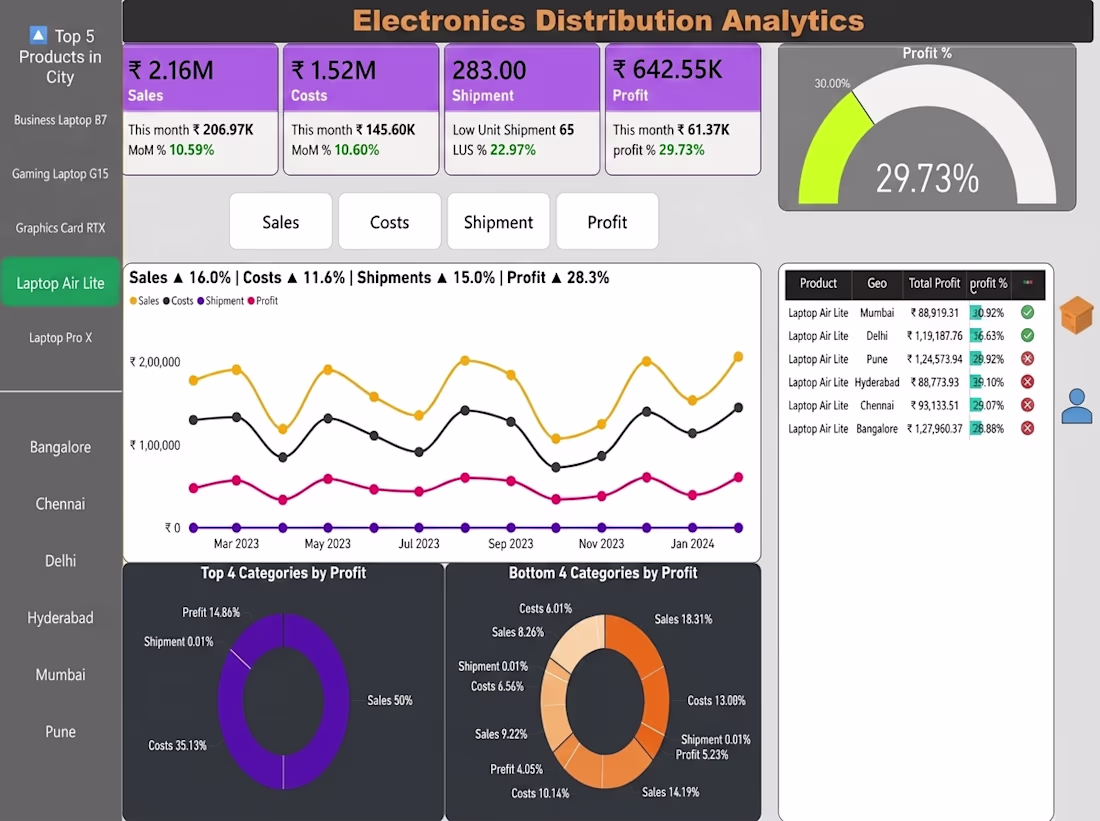Click ₹ 1,27,960.37 in the Bangalore row
This screenshot has height=821, width=1100.
click(x=934, y=429)
